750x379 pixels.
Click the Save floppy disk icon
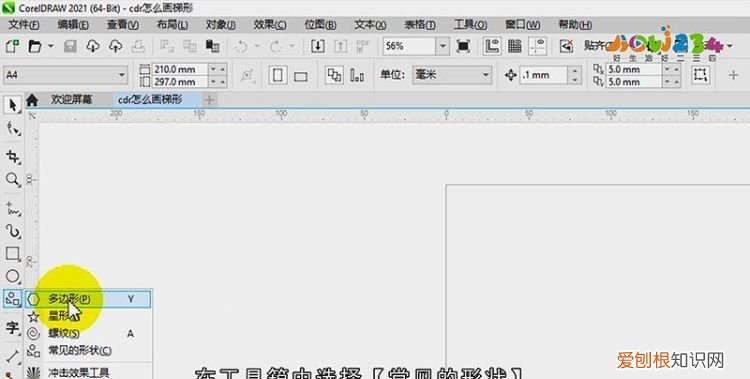point(70,46)
